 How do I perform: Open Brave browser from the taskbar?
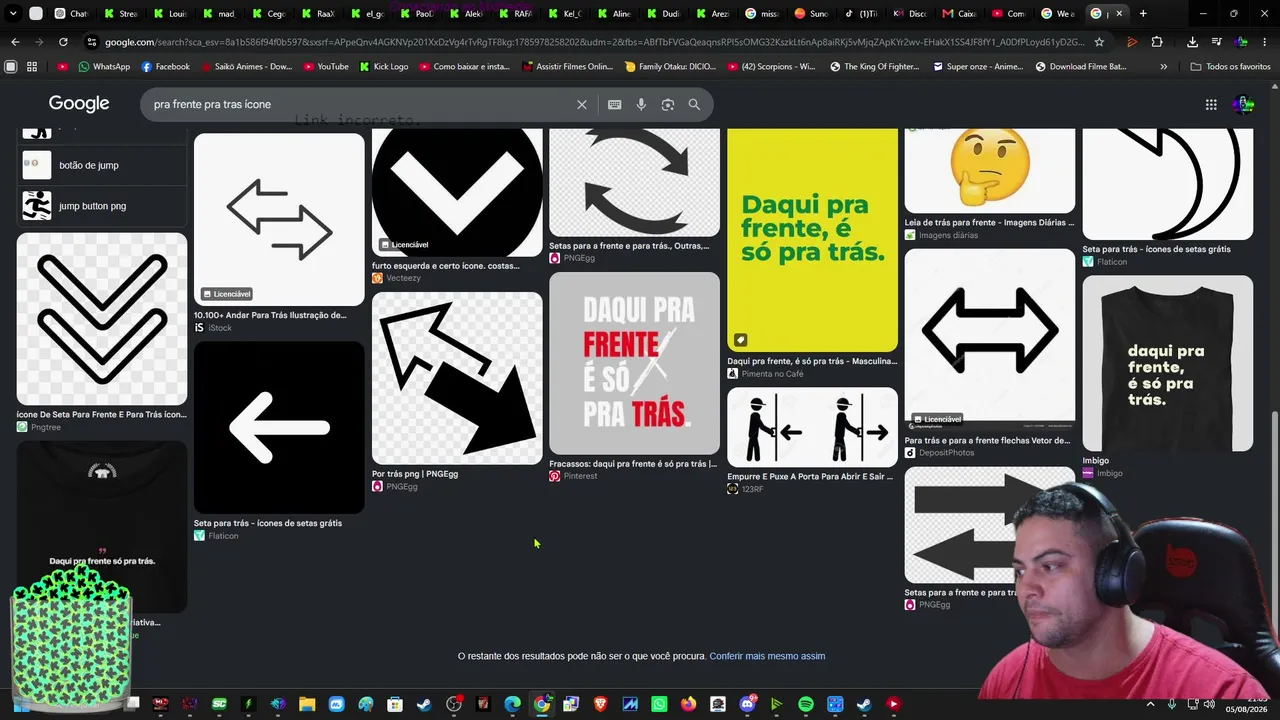(600, 704)
